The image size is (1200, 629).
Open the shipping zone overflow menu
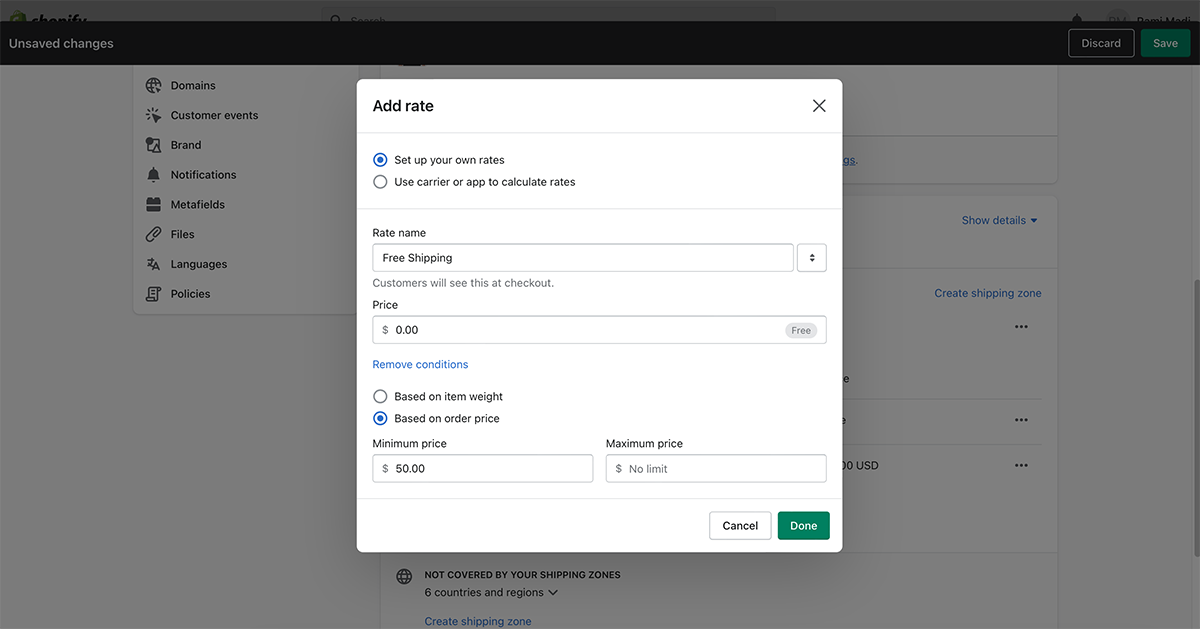tap(1021, 326)
